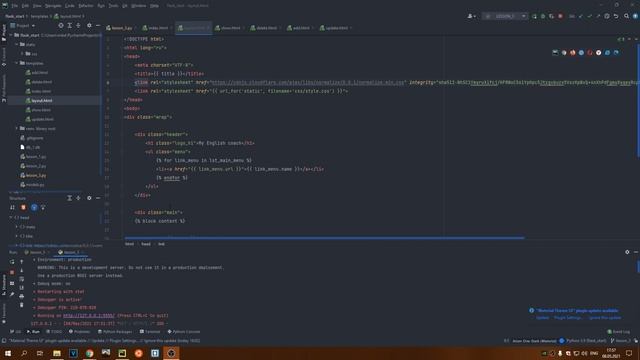Open the http://127.0.0.1:5000/ link in console

[89, 316]
